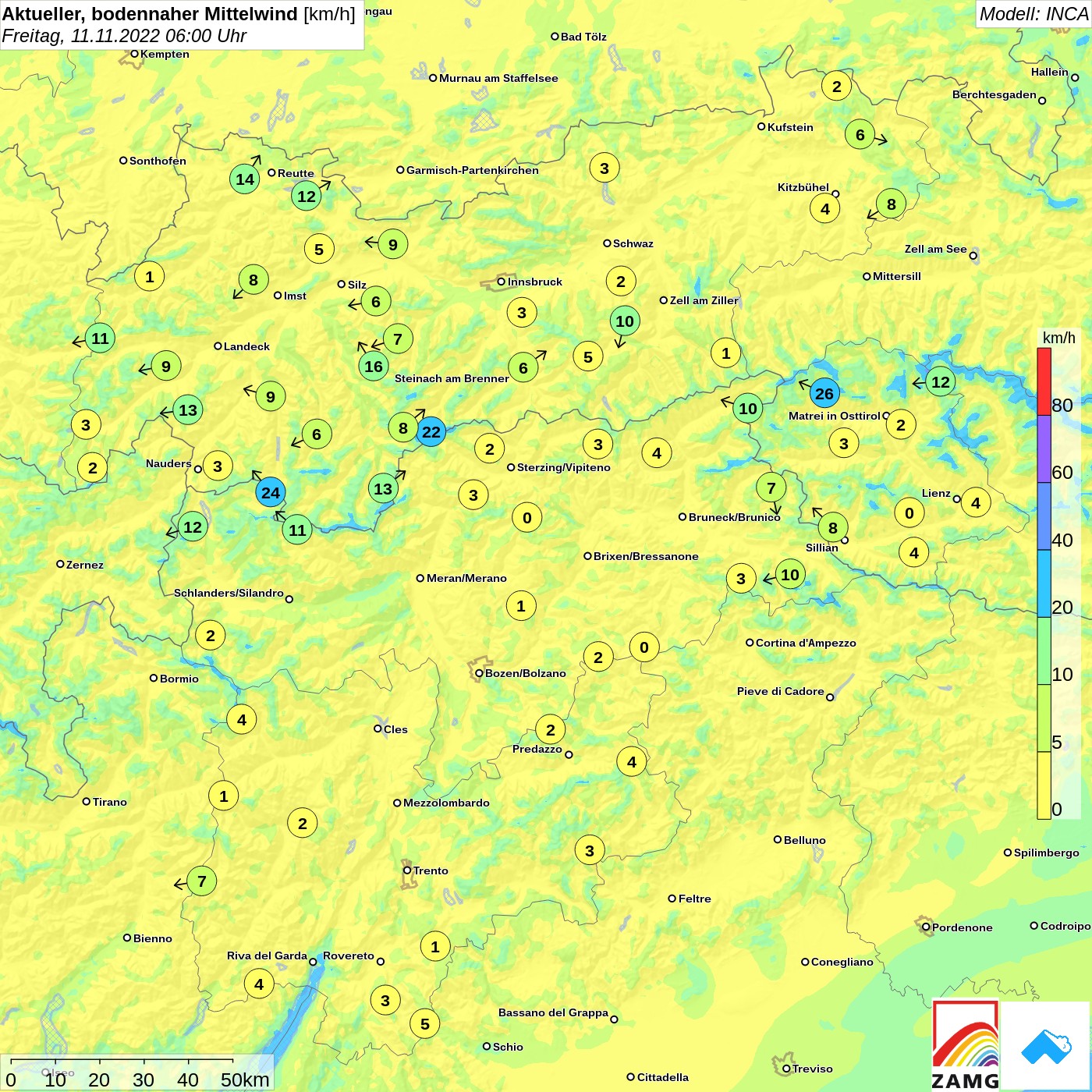Image resolution: width=1092 pixels, height=1092 pixels.
Task: Select the 4 marker under Kitzbühel
Action: [825, 209]
